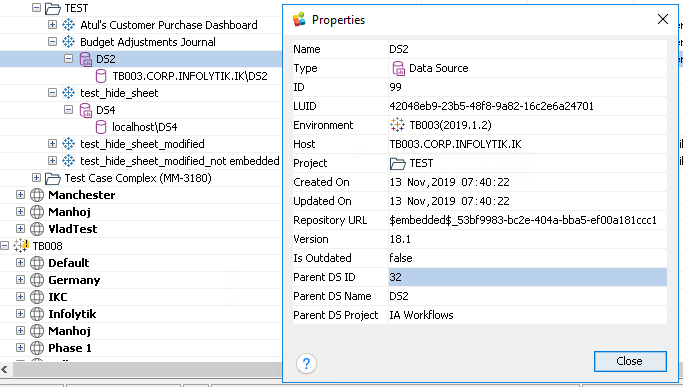Collapse the TB008 environment node
This screenshot has width=683, height=387.
(x=4, y=245)
